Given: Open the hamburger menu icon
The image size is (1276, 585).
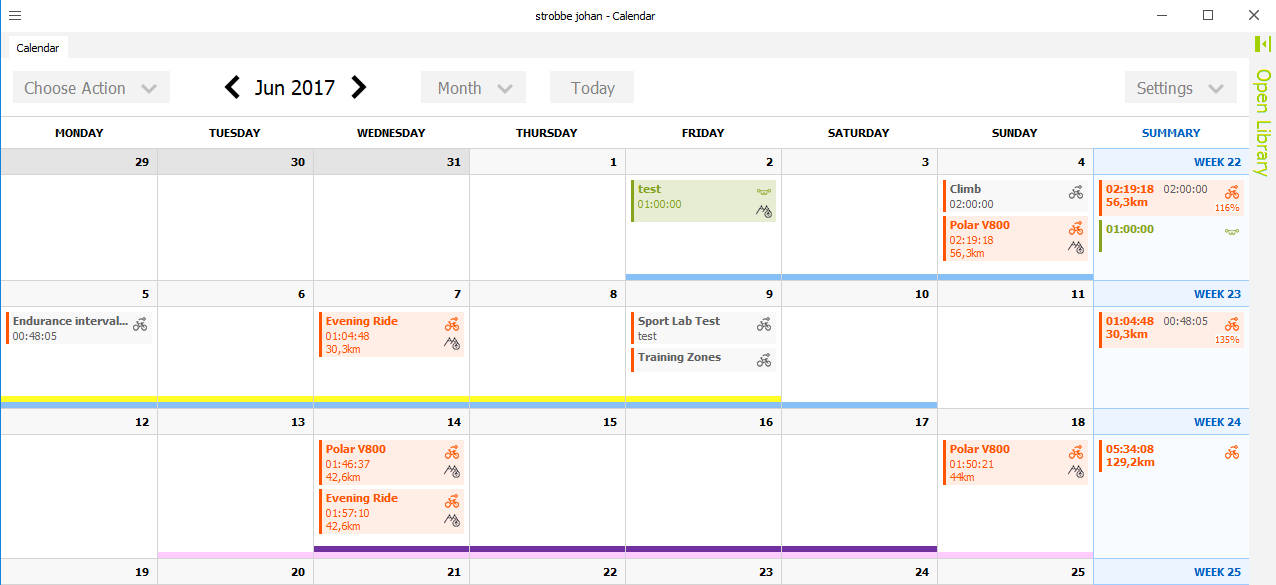Looking at the screenshot, I should 15,15.
